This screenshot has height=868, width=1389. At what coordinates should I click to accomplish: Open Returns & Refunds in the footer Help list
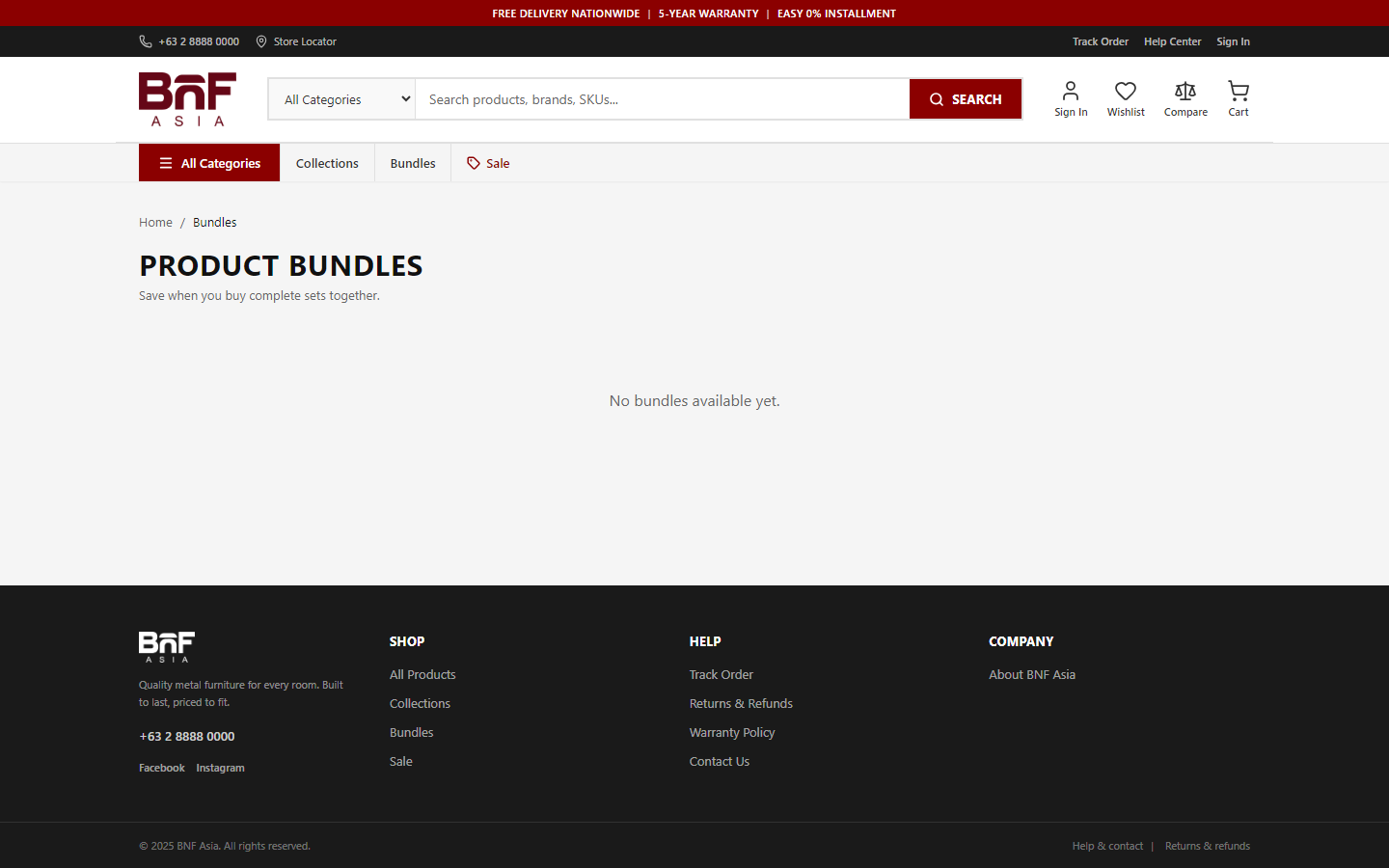tap(741, 703)
